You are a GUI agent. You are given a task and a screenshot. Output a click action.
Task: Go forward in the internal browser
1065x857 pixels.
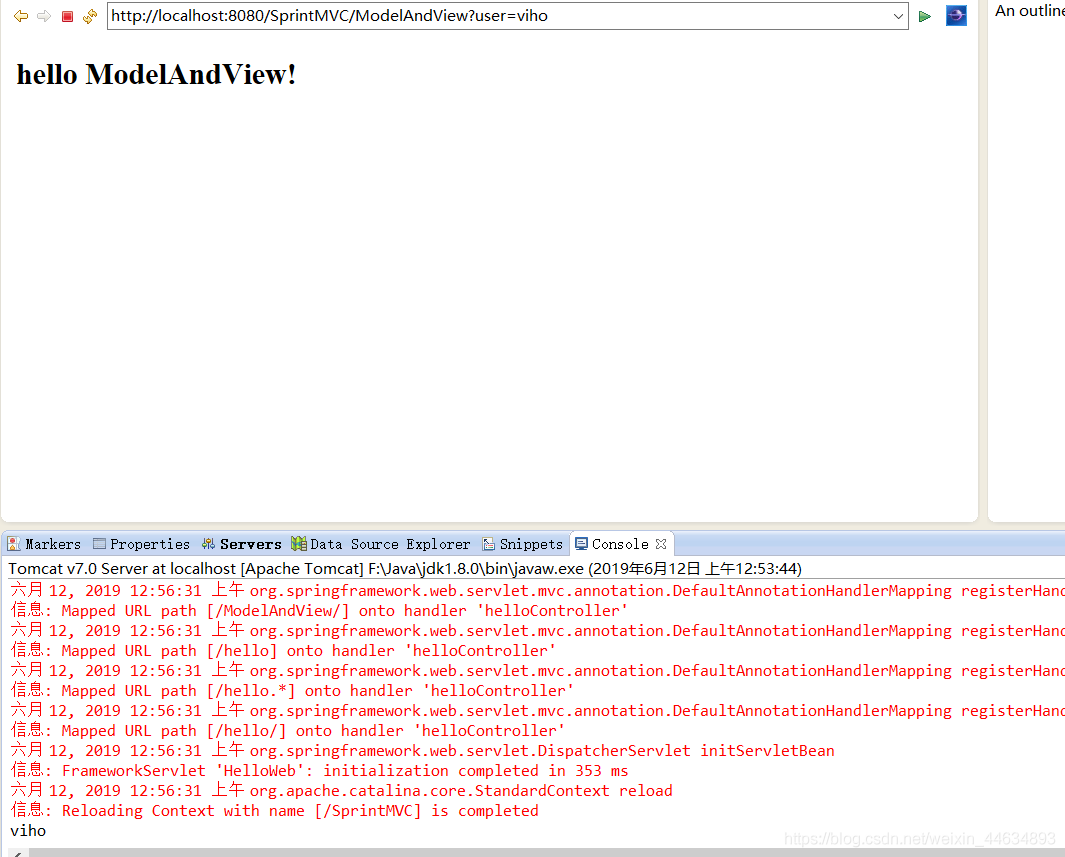click(44, 16)
